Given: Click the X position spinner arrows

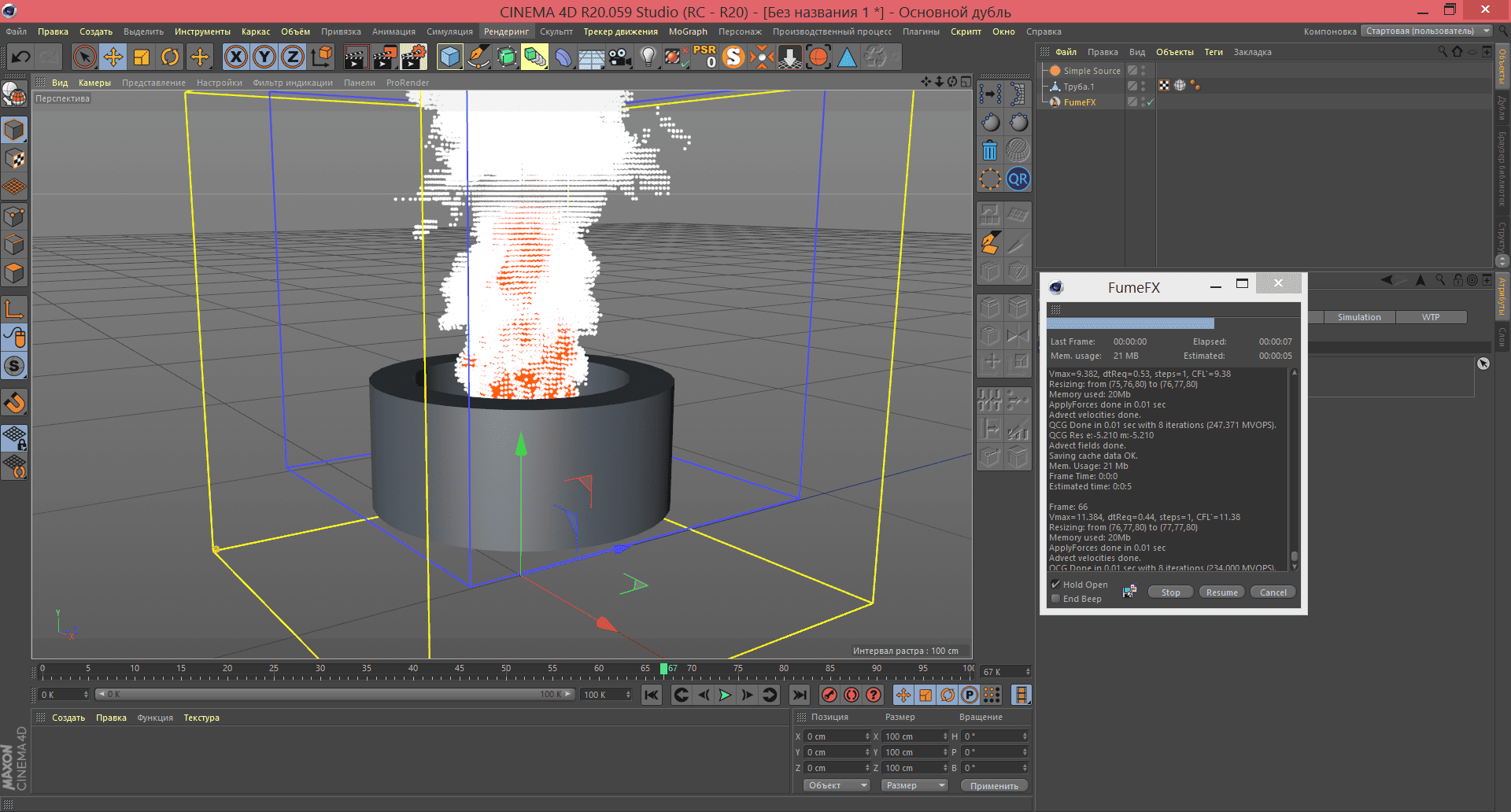Looking at the screenshot, I should [867, 736].
